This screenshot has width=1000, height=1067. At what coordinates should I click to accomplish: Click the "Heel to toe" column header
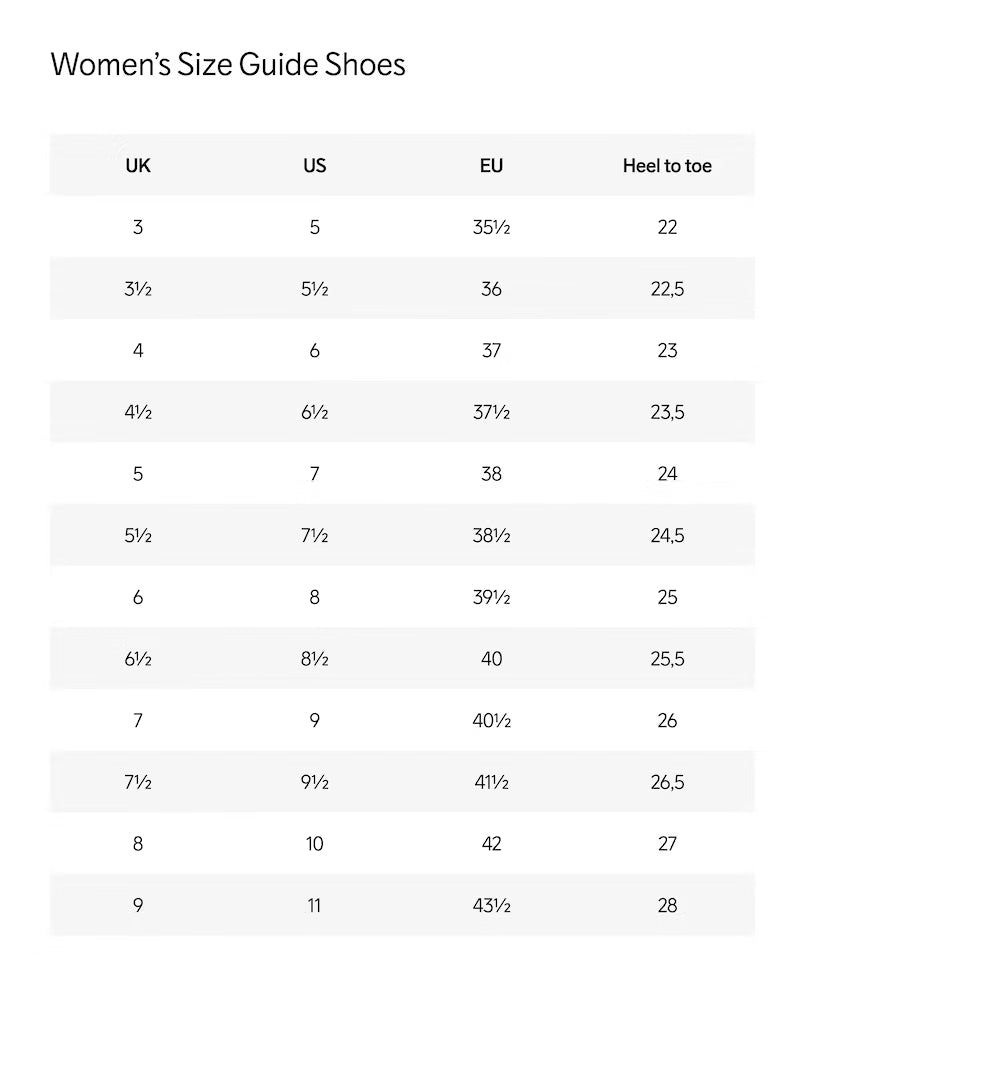click(x=667, y=166)
